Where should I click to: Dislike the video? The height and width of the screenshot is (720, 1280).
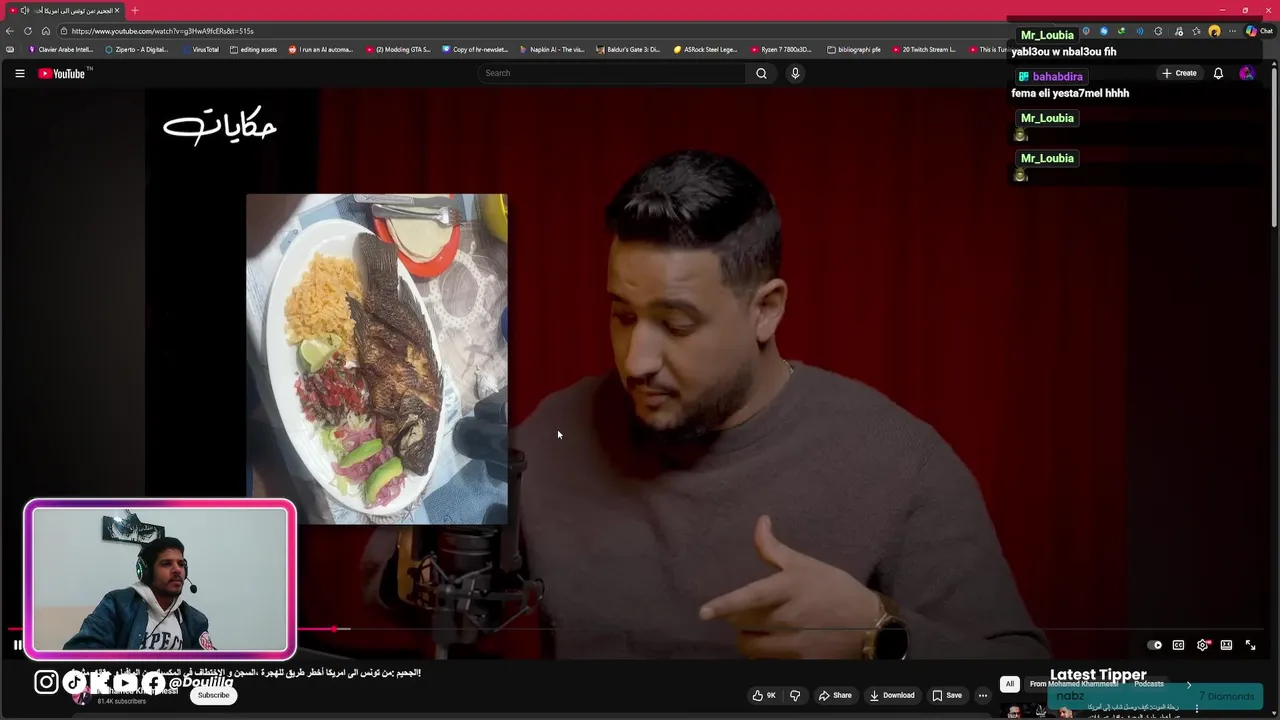coord(795,695)
